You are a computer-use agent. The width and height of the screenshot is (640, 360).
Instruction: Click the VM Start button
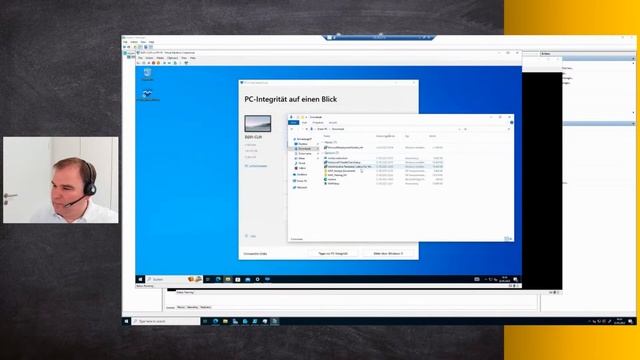(140, 279)
